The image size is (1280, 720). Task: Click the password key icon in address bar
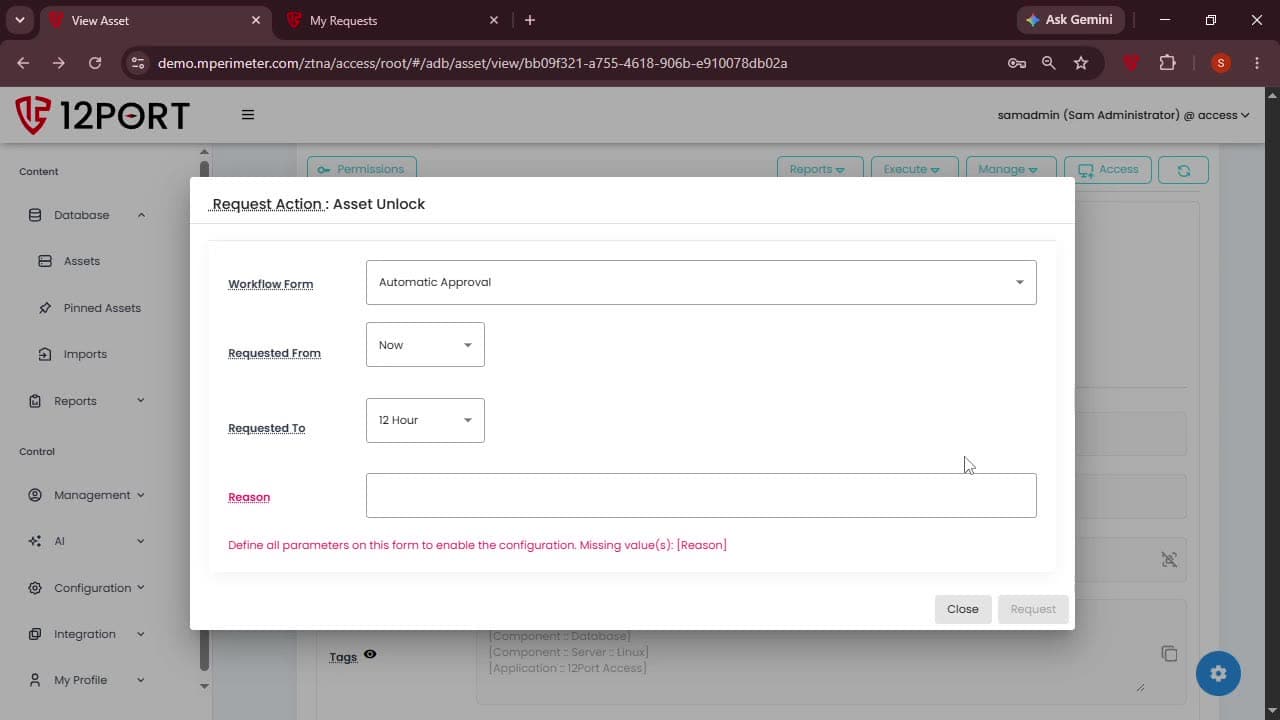pyautogui.click(x=1017, y=63)
